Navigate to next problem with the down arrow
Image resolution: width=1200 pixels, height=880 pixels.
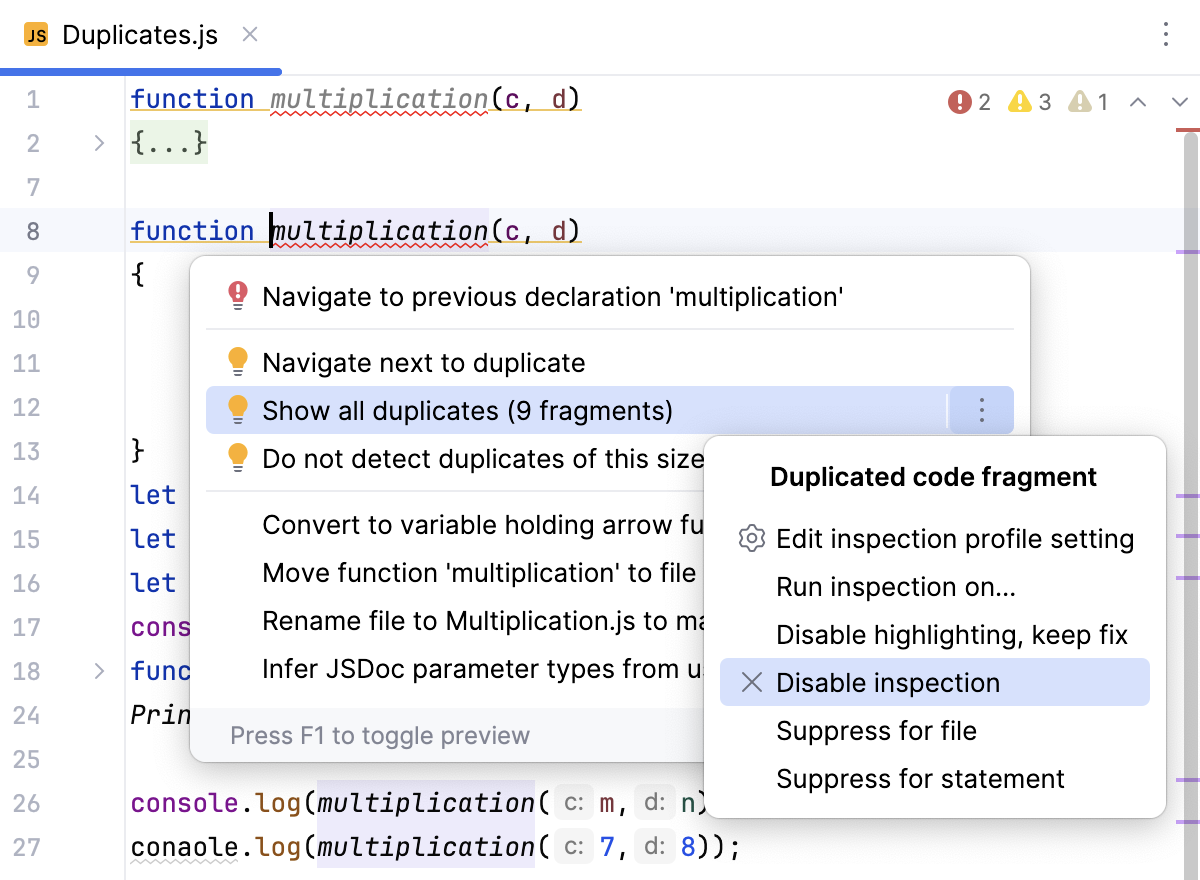pyautogui.click(x=1178, y=101)
